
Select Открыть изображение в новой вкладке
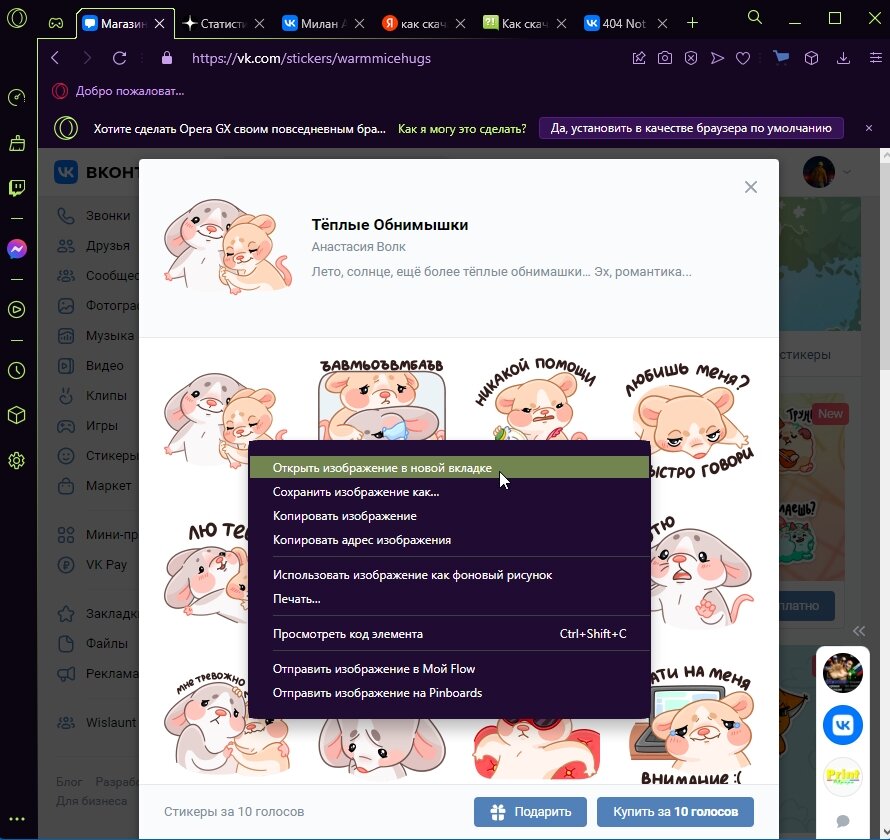(449, 468)
